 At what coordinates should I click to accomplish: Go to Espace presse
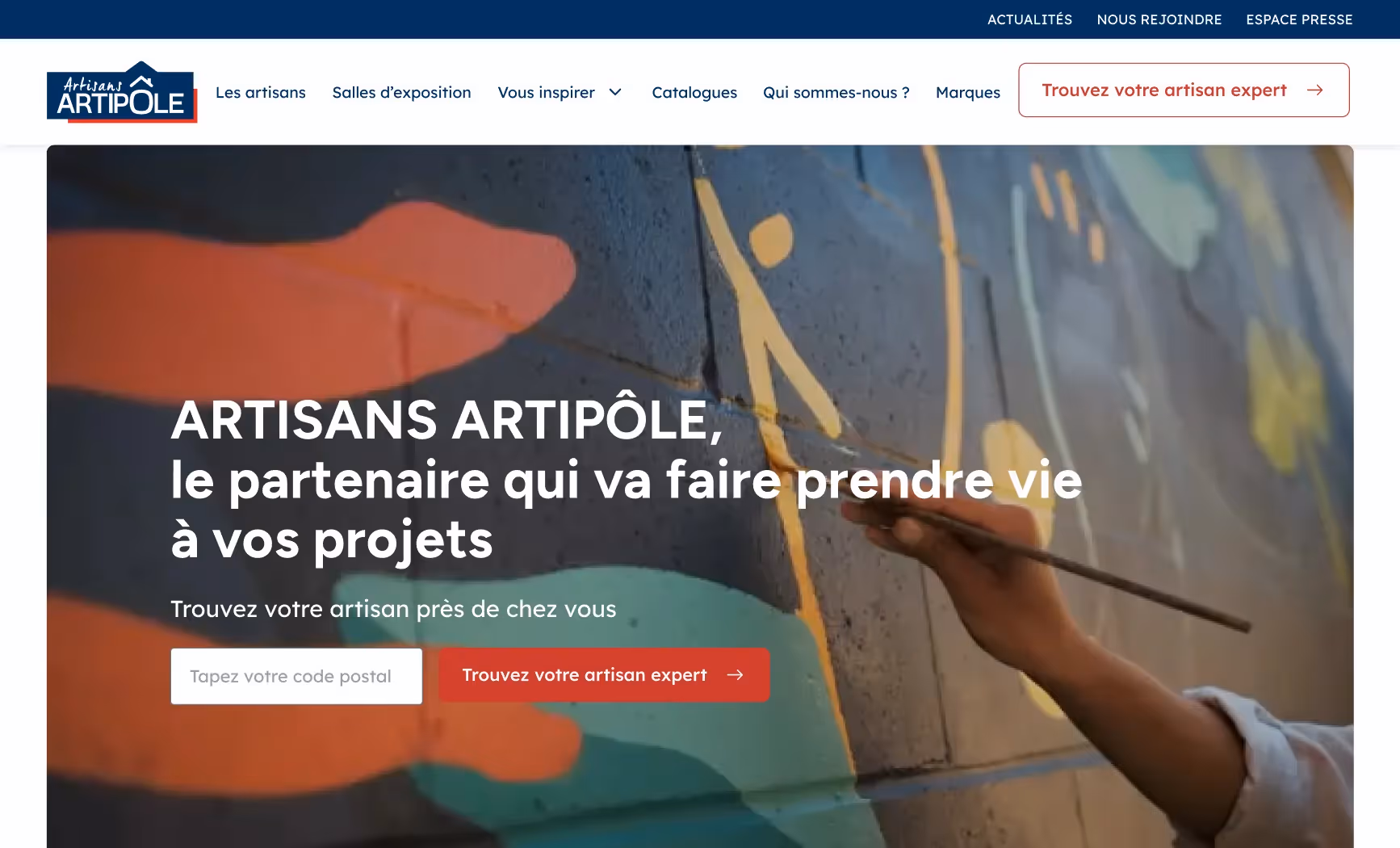pos(1299,19)
